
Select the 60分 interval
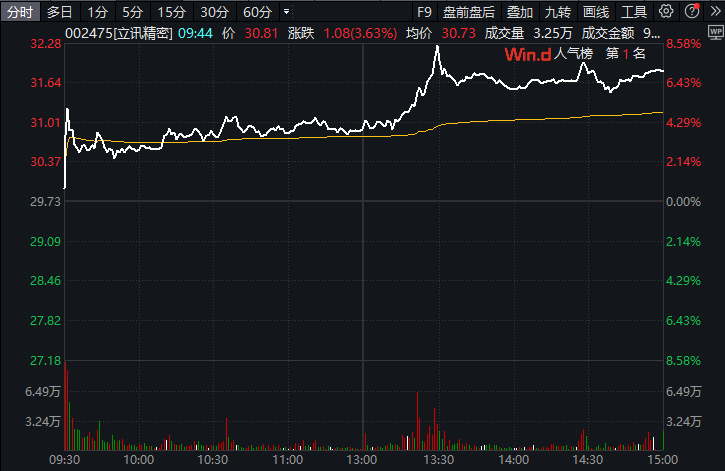pyautogui.click(x=257, y=12)
